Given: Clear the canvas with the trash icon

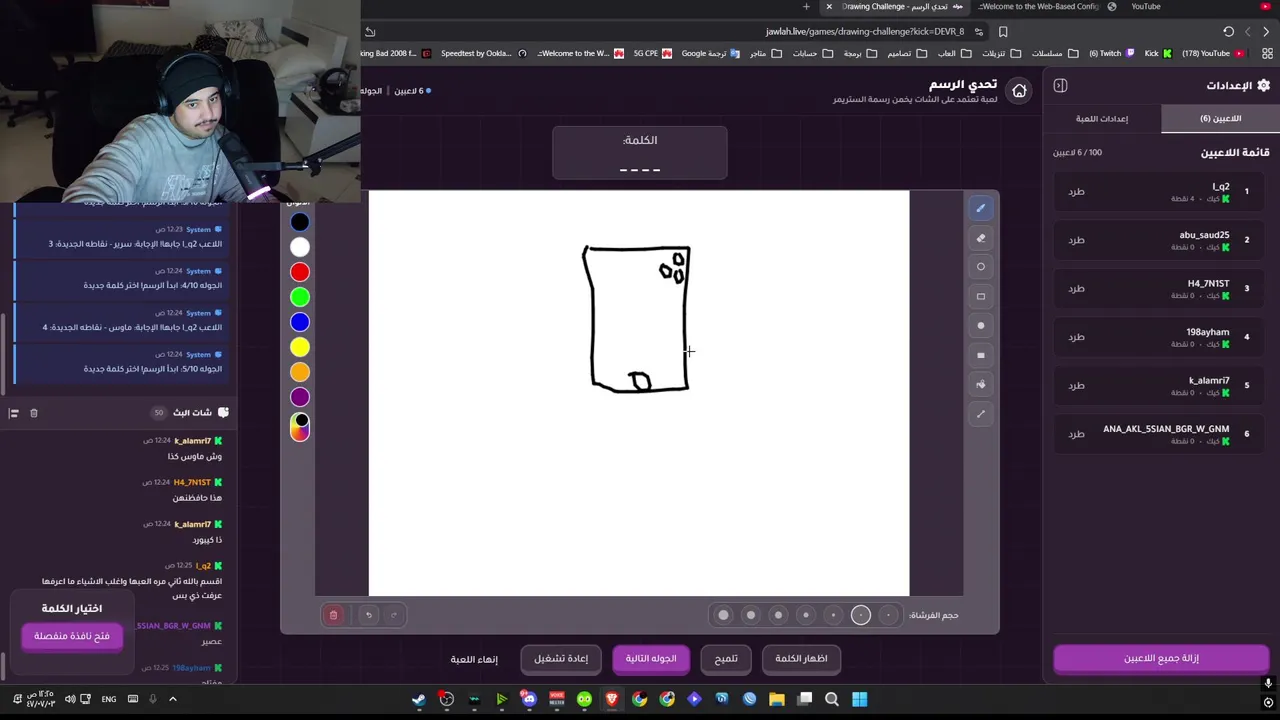Looking at the screenshot, I should point(334,615).
